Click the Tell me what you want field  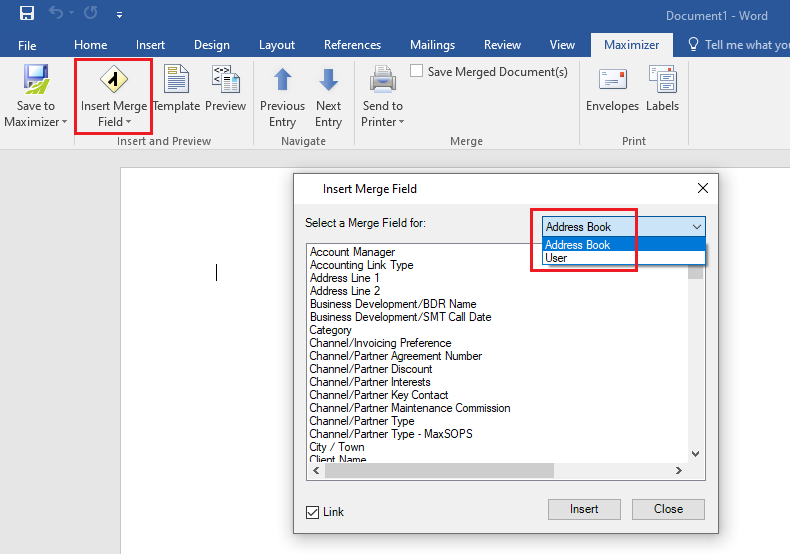pyautogui.click(x=747, y=45)
